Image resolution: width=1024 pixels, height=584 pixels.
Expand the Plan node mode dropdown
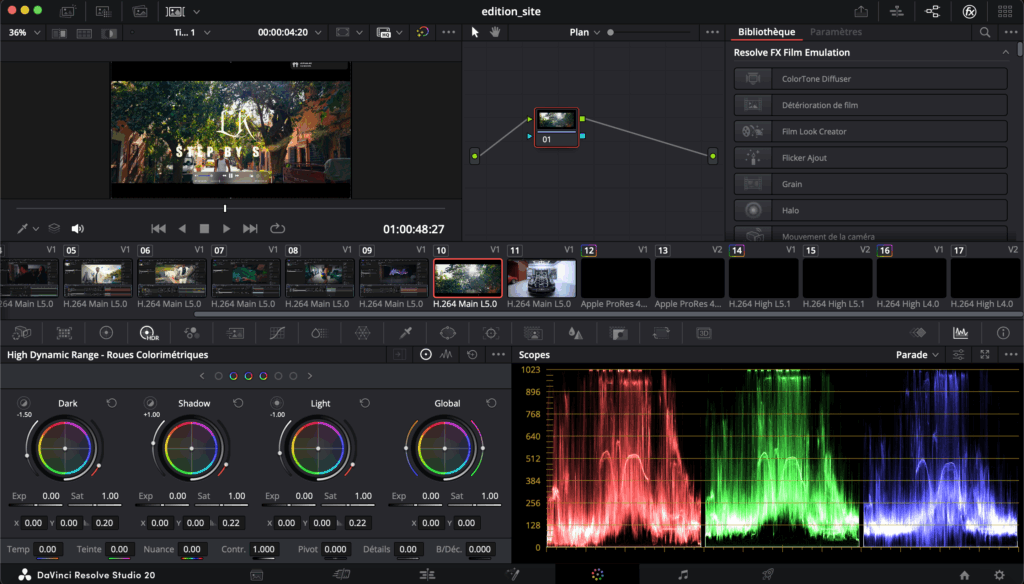[x=585, y=32]
